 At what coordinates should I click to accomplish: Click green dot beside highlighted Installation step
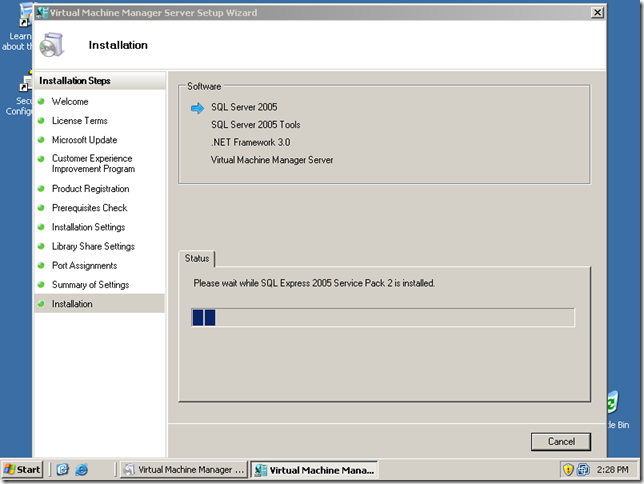41,304
